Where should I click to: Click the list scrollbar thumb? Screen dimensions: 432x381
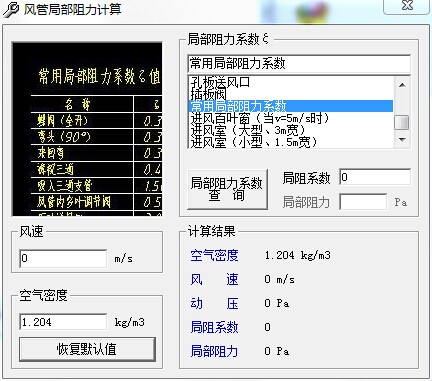(x=402, y=122)
